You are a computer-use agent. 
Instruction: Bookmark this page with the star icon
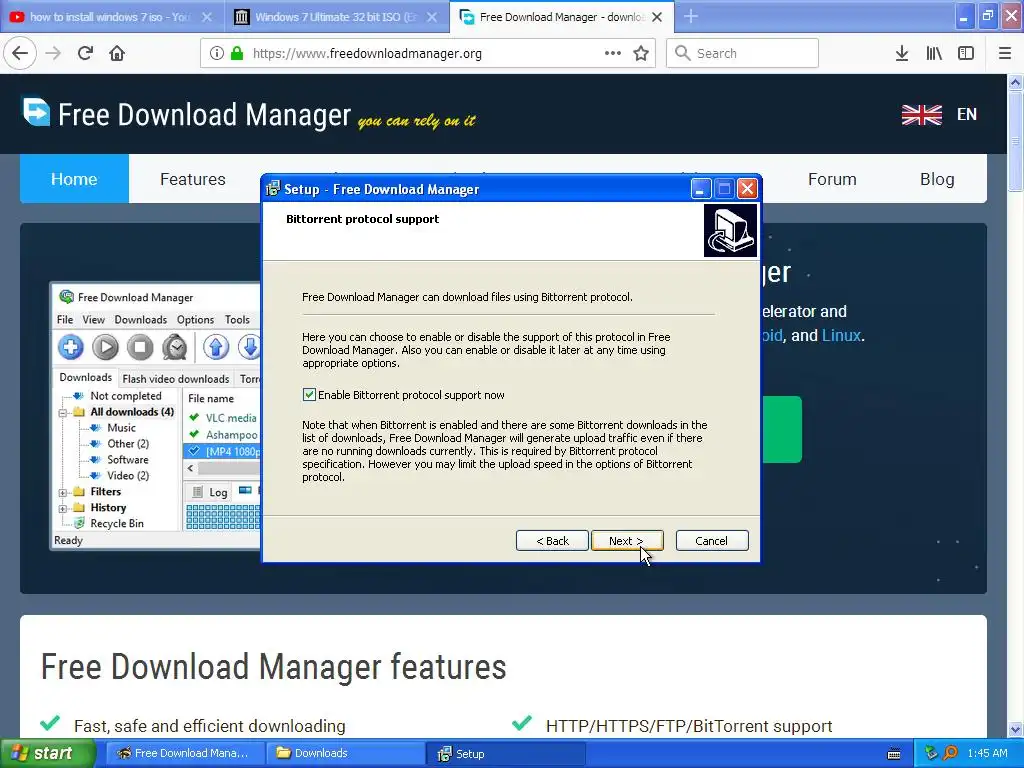pos(641,53)
